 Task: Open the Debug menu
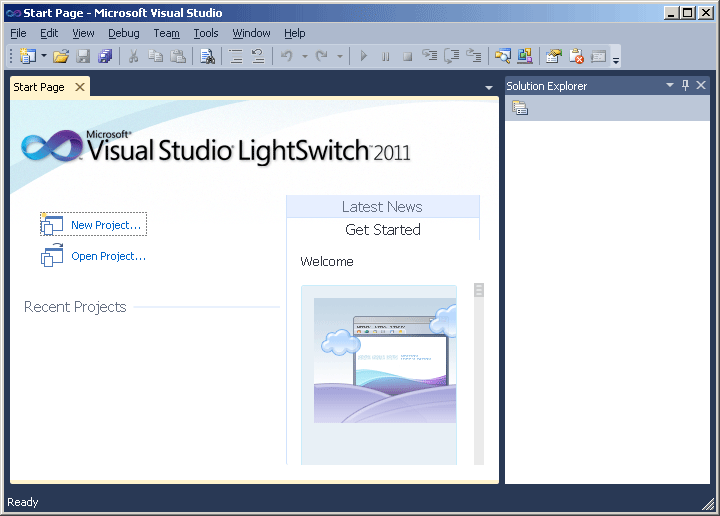pyautogui.click(x=124, y=33)
